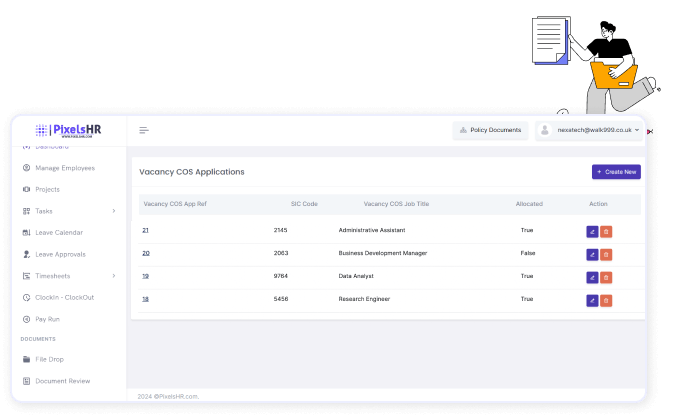Delete the Research Engineer application
This screenshot has height=417, width=686.
coord(606,300)
